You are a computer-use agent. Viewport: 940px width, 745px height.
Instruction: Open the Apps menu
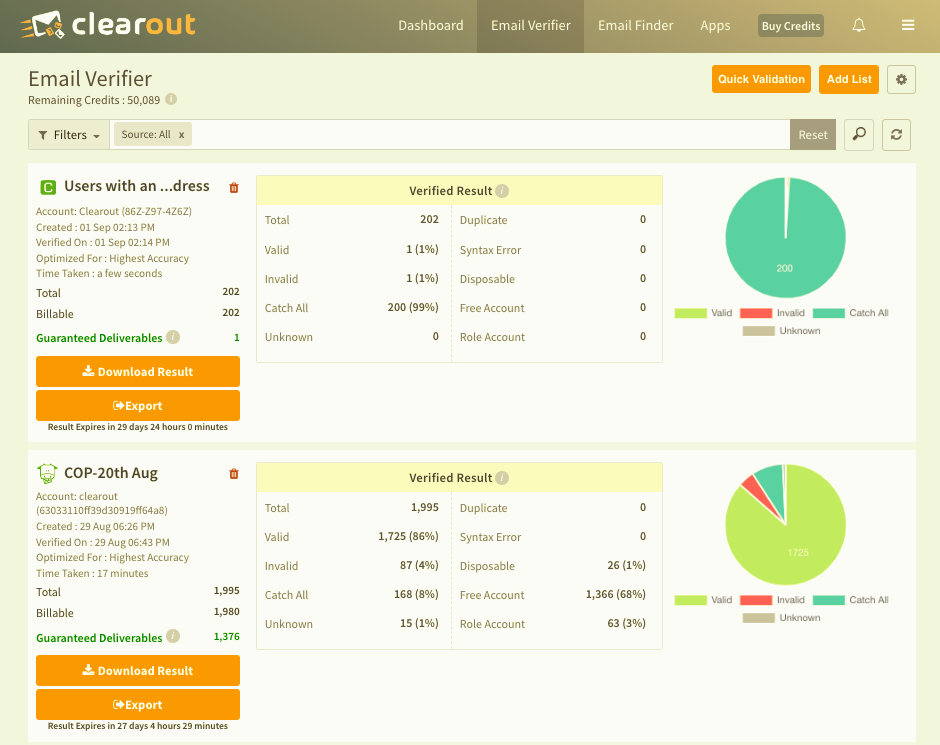(x=715, y=26)
